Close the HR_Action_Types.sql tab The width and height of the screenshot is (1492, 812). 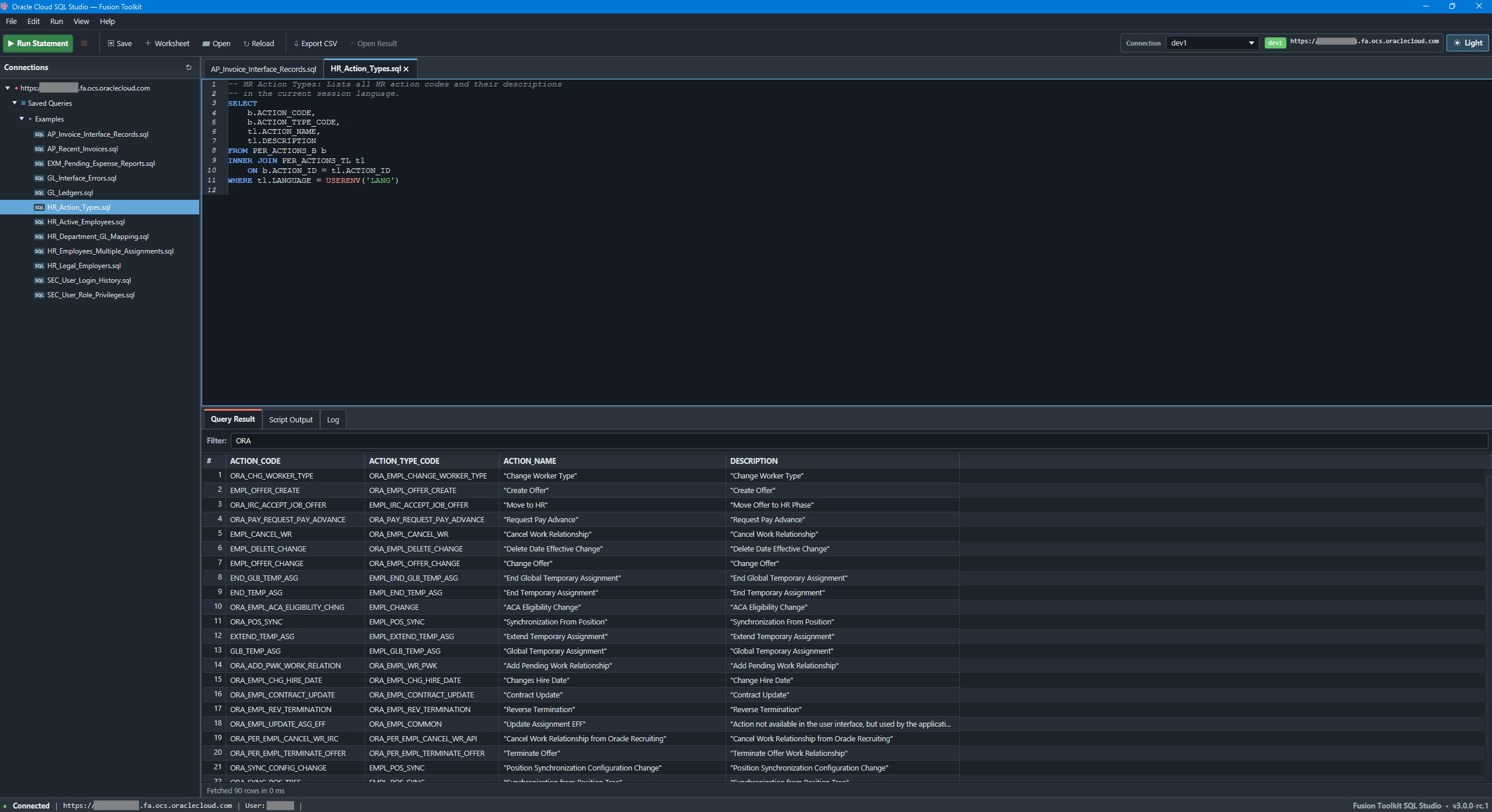tap(406, 69)
